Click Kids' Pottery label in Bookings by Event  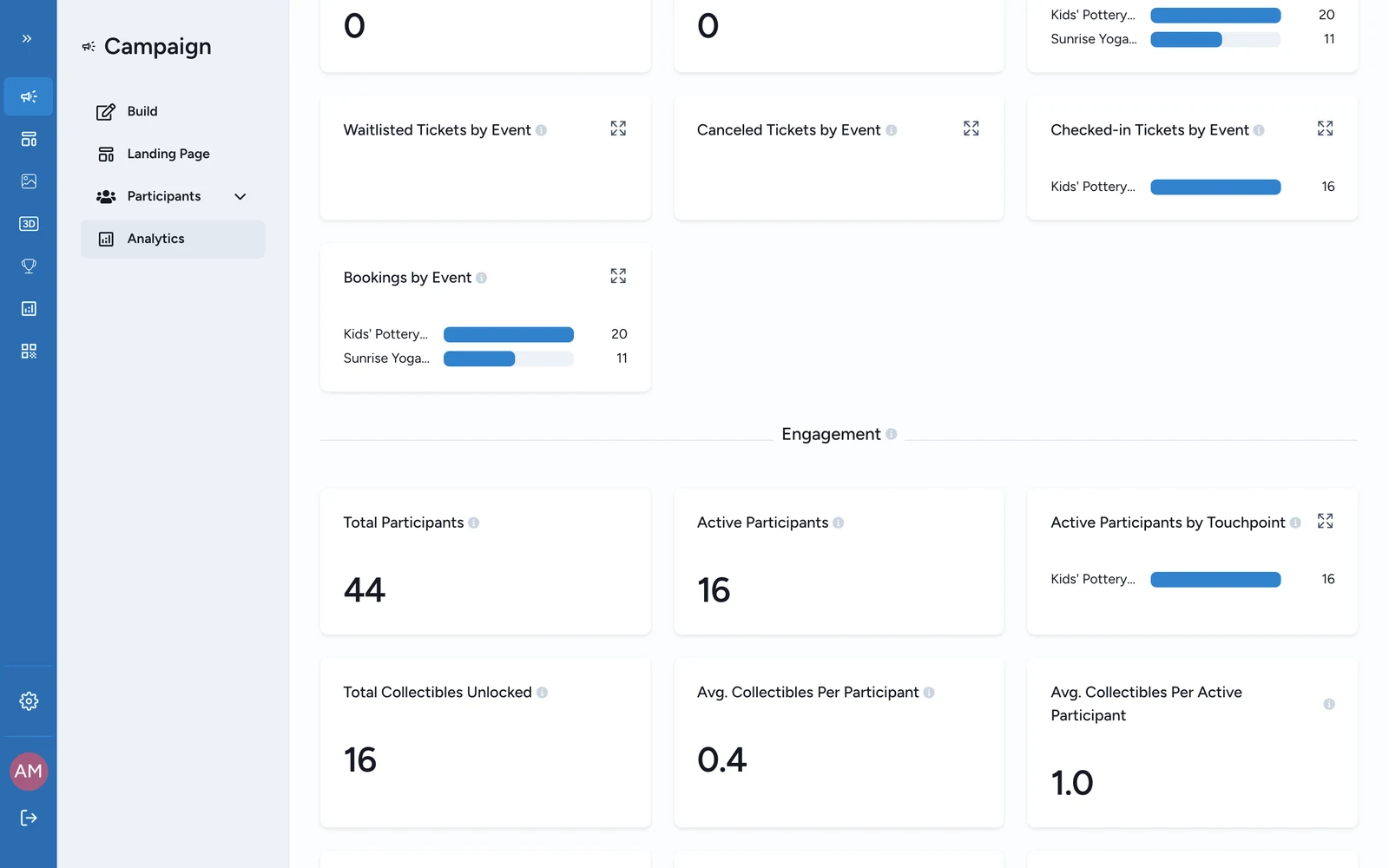(385, 334)
